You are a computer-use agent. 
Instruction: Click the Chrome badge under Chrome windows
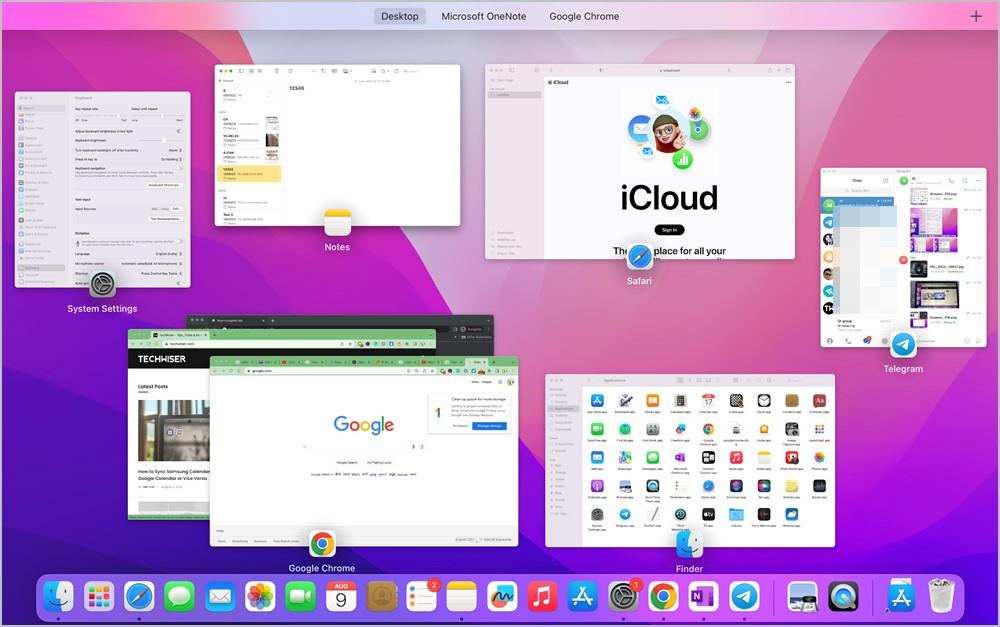pos(322,544)
